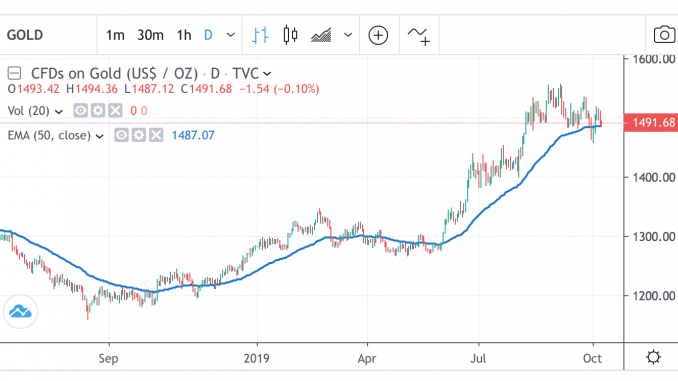Expand the Vol (20) indicator dropdown
This screenshot has height=381, width=678.
pyautogui.click(x=59, y=112)
